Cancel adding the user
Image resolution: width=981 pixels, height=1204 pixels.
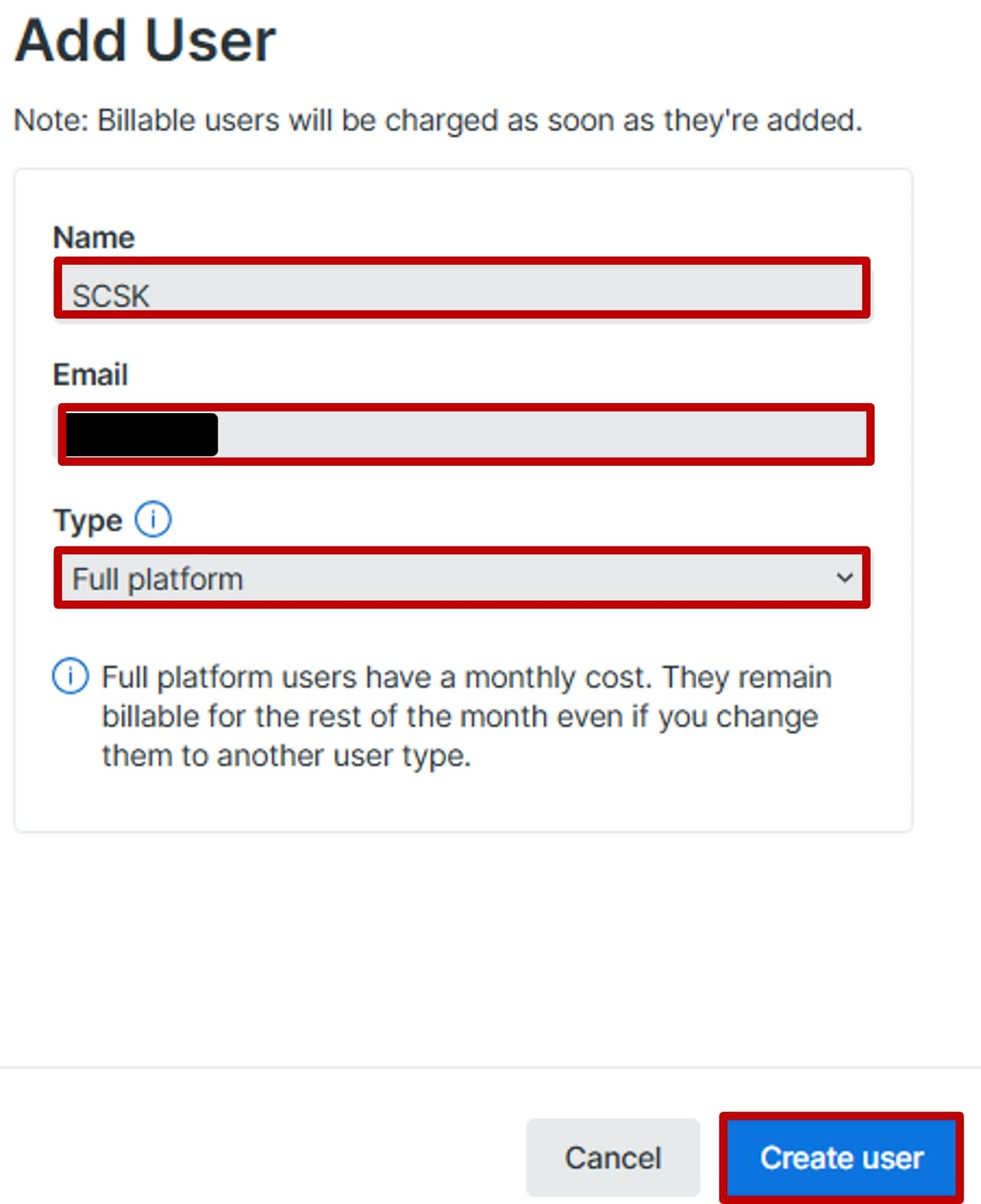tap(612, 1157)
